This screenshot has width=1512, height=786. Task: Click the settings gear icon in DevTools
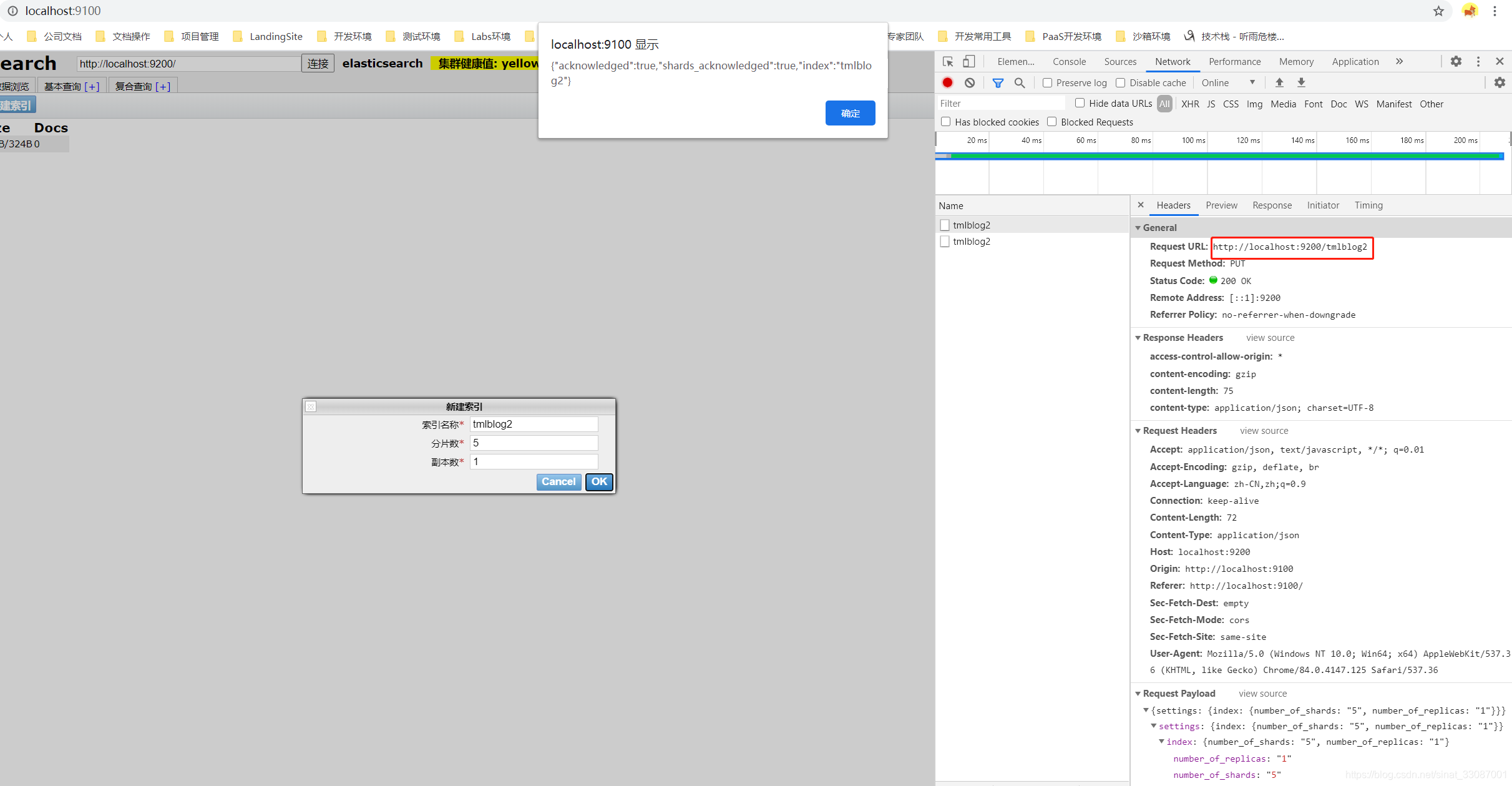click(x=1456, y=62)
